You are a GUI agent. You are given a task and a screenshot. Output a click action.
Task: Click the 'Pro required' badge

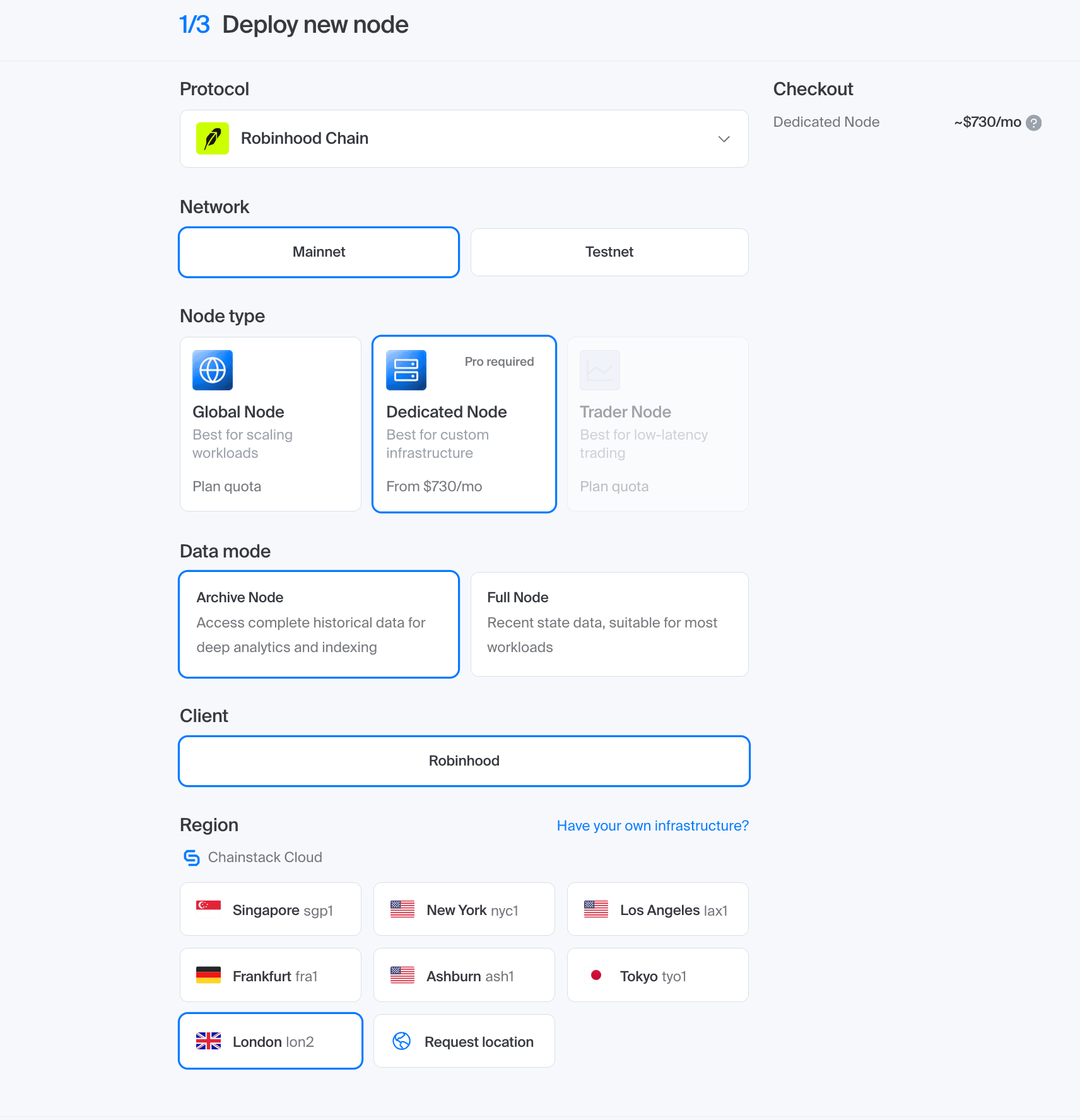[500, 362]
